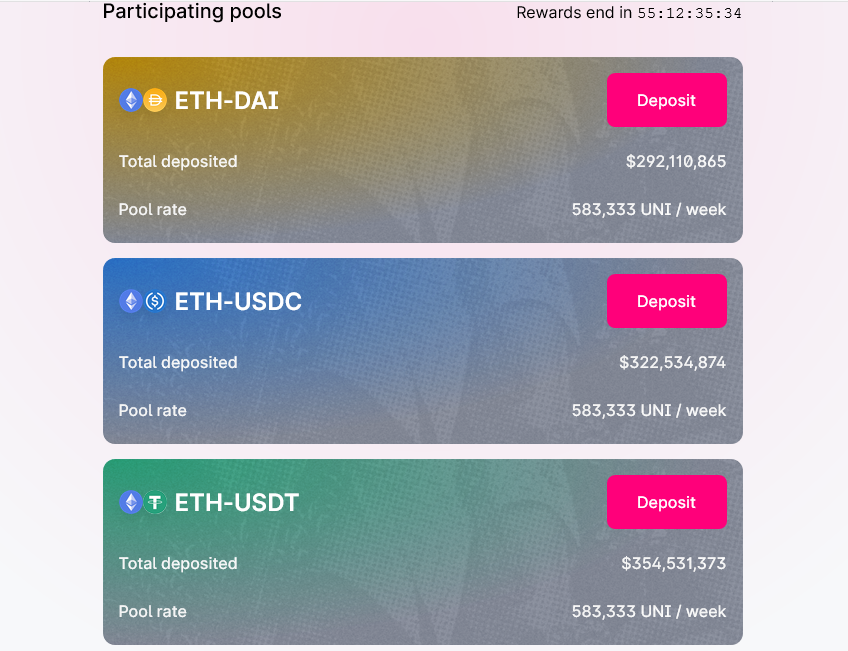Select the ETH-USDC pool name
848x651 pixels.
pos(238,301)
